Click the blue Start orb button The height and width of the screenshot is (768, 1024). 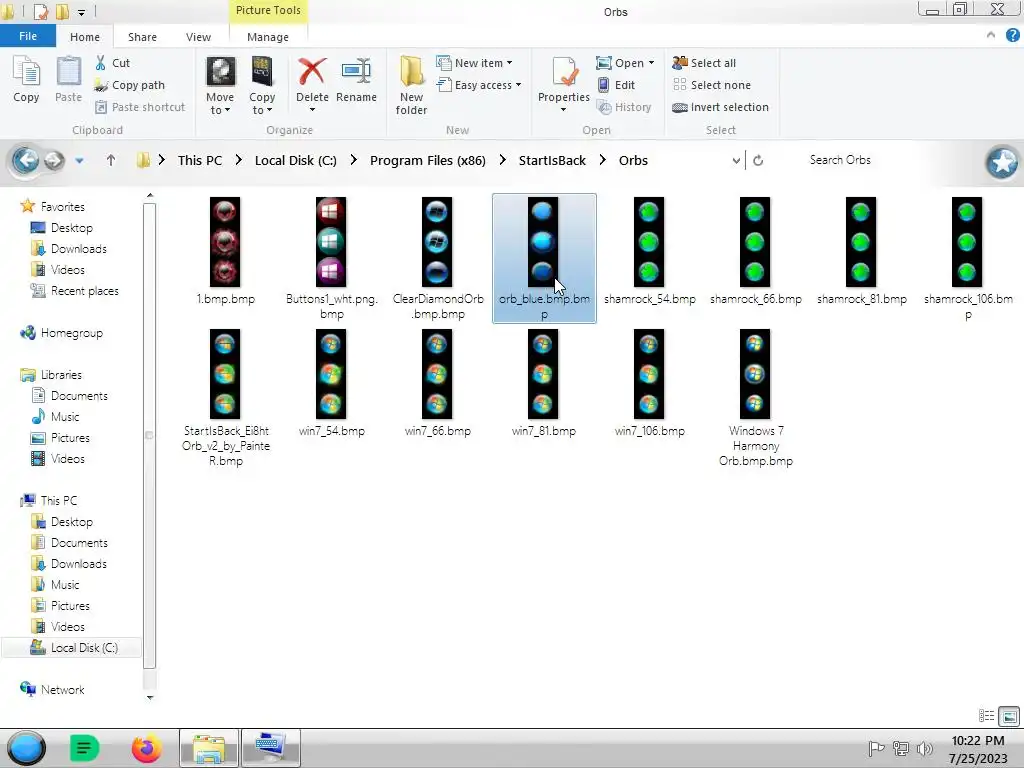pyautogui.click(x=26, y=748)
